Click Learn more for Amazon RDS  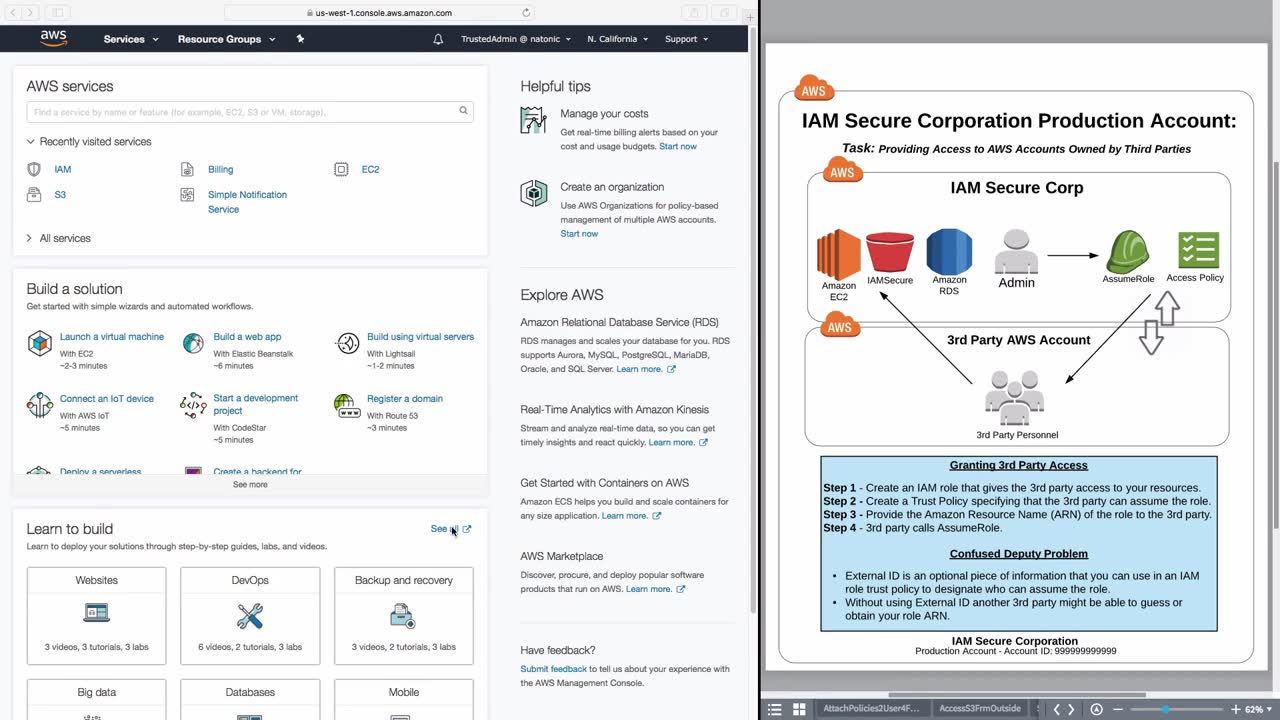pyautogui.click(x=645, y=369)
